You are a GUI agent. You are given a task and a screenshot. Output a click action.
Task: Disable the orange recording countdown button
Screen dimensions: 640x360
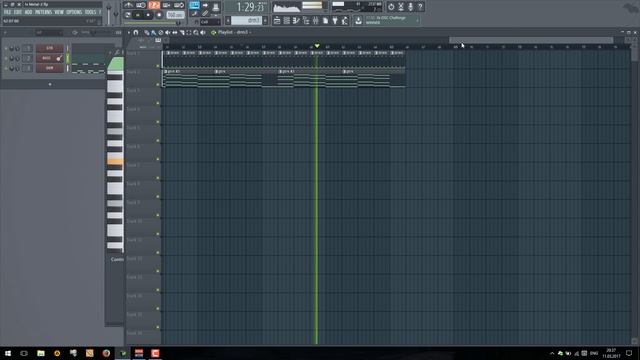pyautogui.click(x=154, y=5)
